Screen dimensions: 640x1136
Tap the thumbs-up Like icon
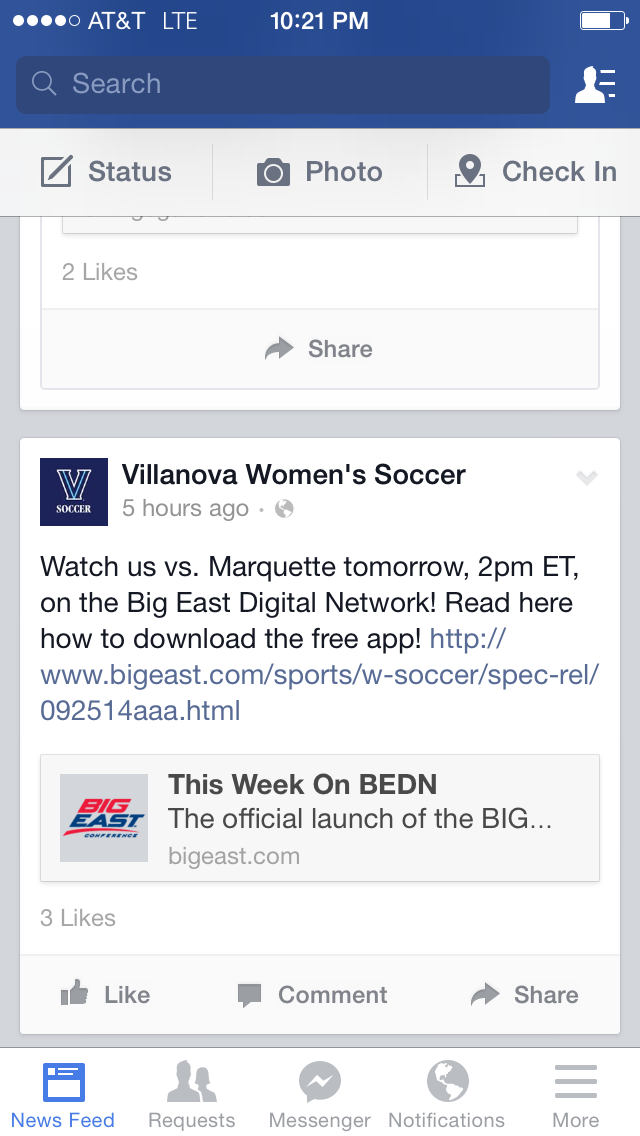75,994
